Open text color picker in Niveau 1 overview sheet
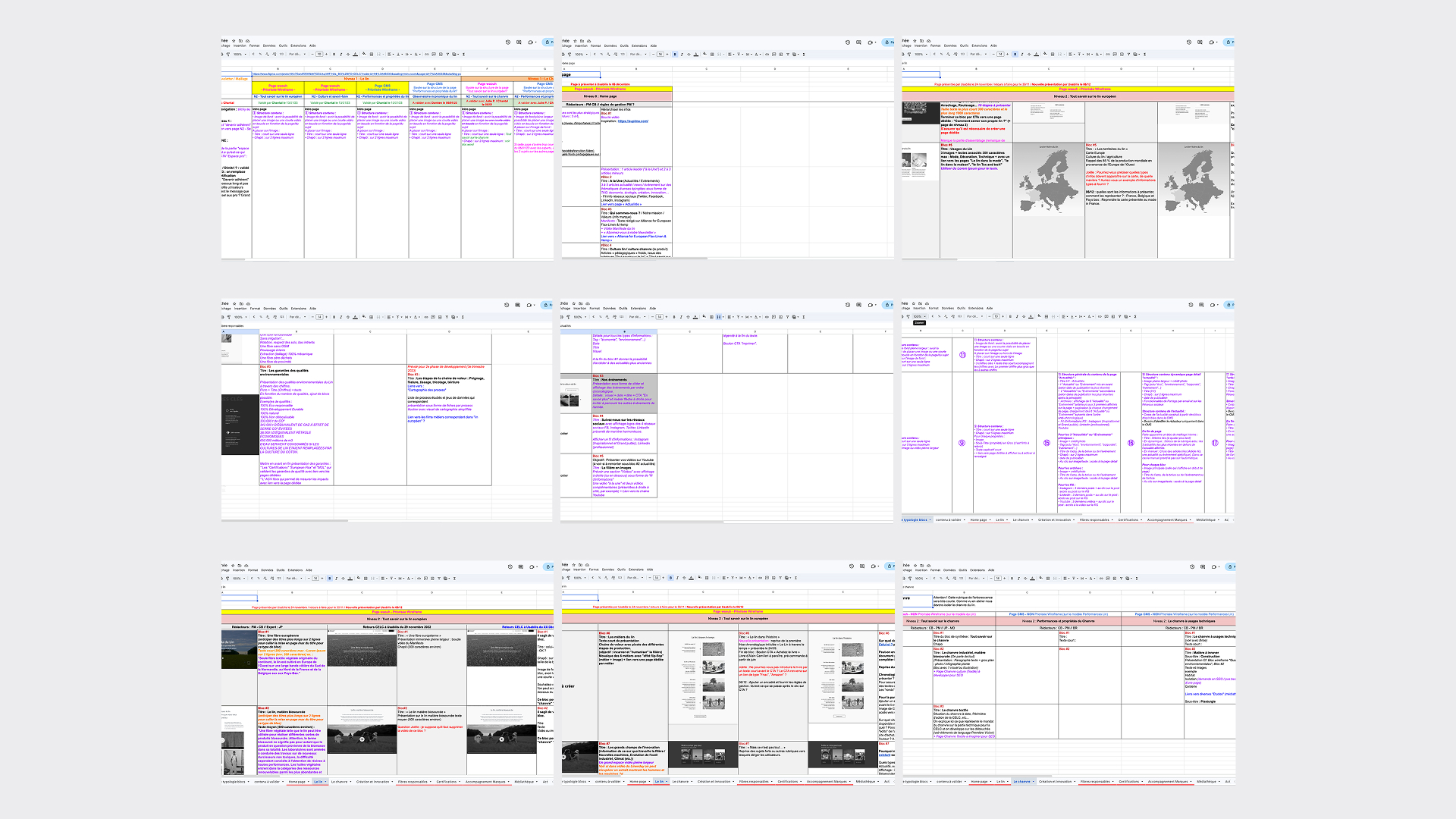This screenshot has width=1456, height=819. [355, 55]
